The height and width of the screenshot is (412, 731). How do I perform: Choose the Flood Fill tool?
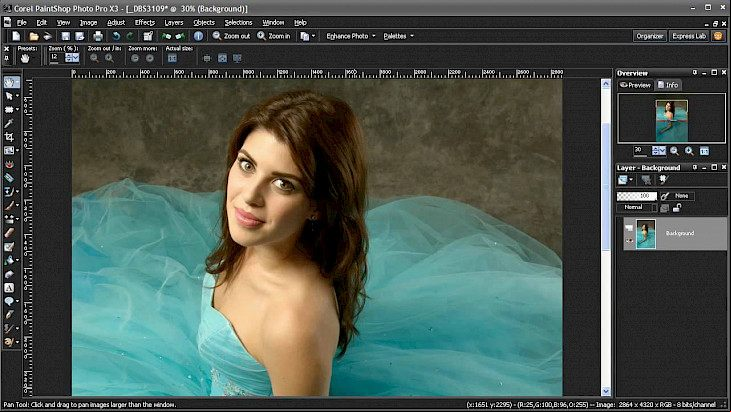click(9, 260)
